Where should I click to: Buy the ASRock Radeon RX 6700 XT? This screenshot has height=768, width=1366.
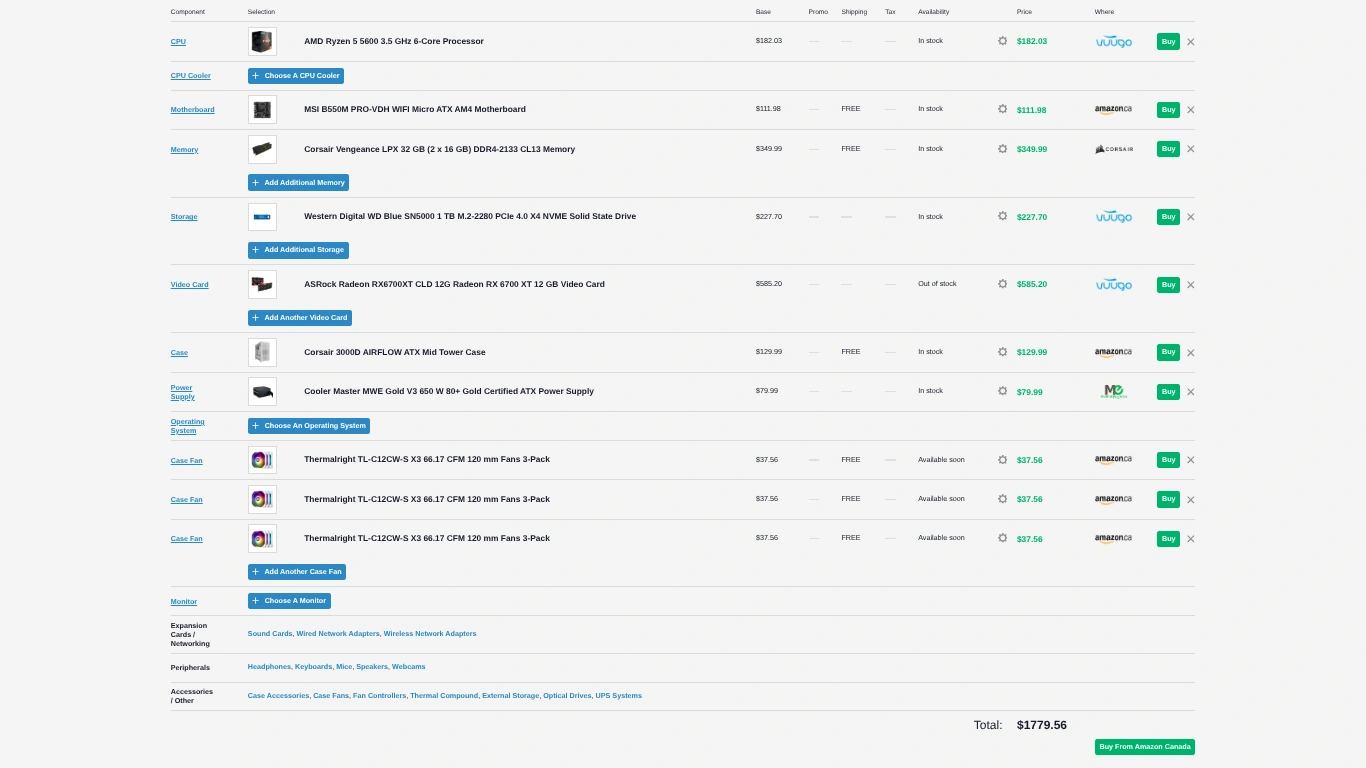[1167, 285]
